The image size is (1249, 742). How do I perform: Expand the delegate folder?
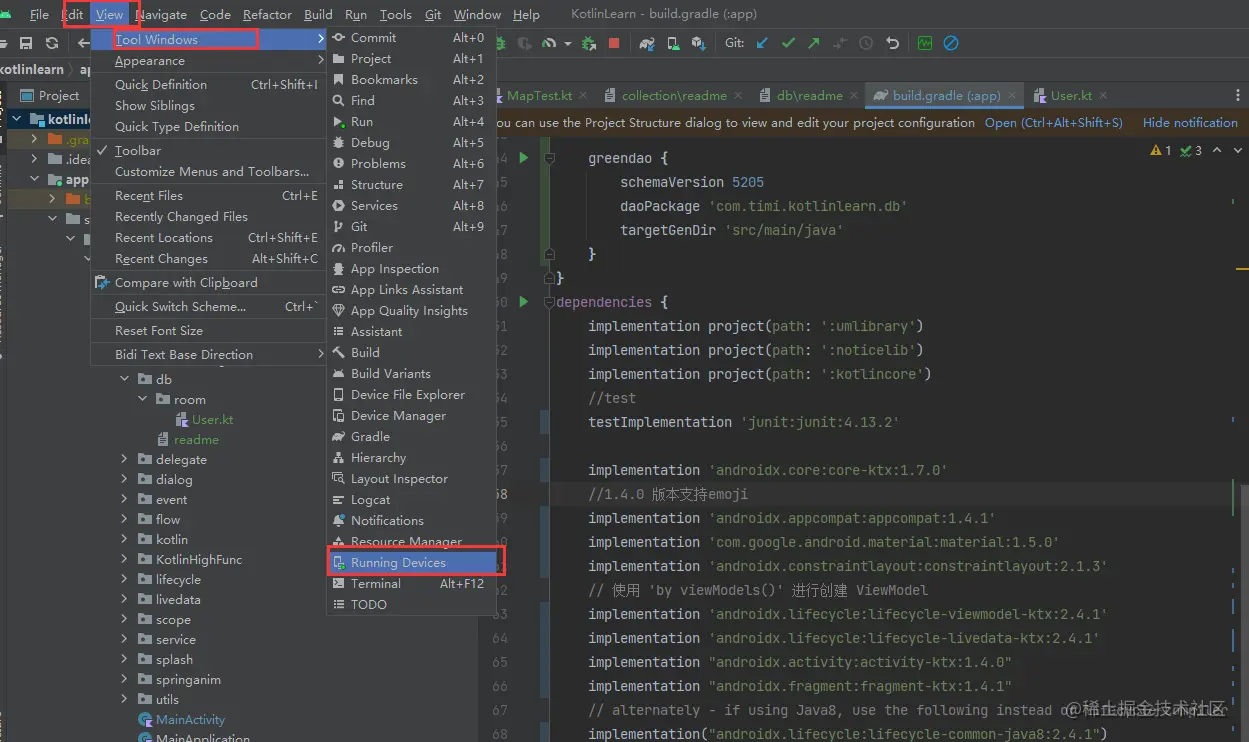tap(124, 459)
